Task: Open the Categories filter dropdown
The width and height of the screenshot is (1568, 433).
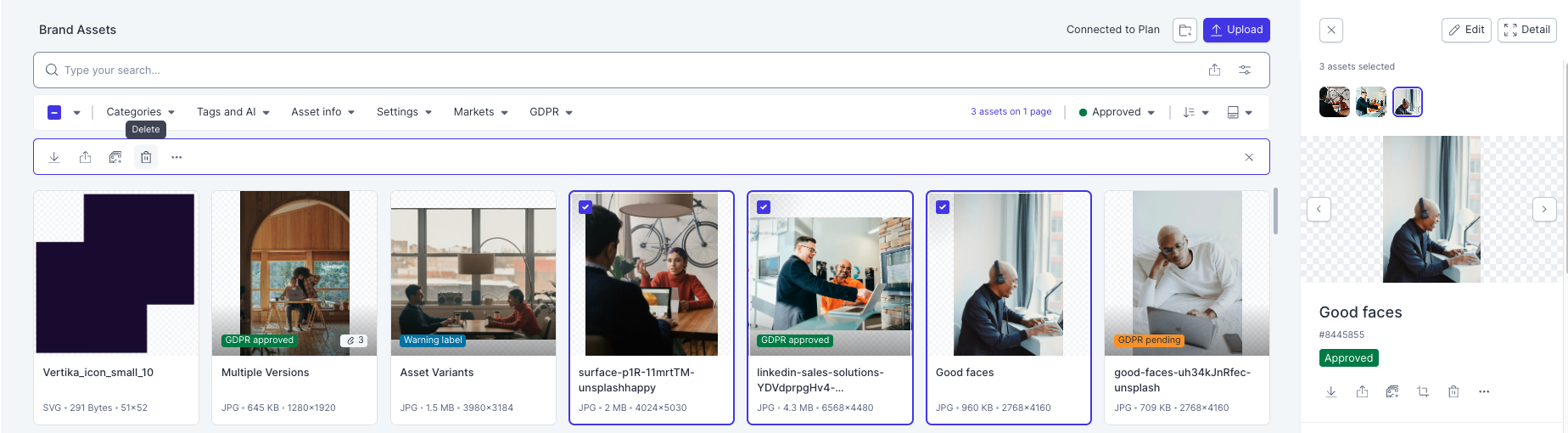Action: pyautogui.click(x=140, y=112)
